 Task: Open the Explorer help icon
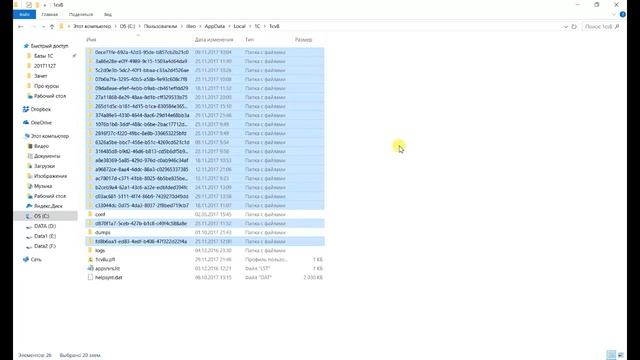pos(622,14)
